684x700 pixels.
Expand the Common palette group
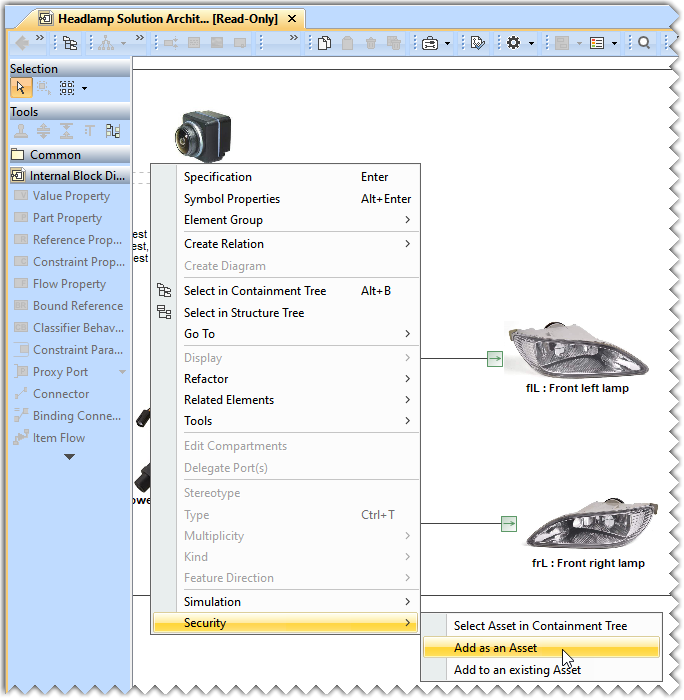(55, 155)
